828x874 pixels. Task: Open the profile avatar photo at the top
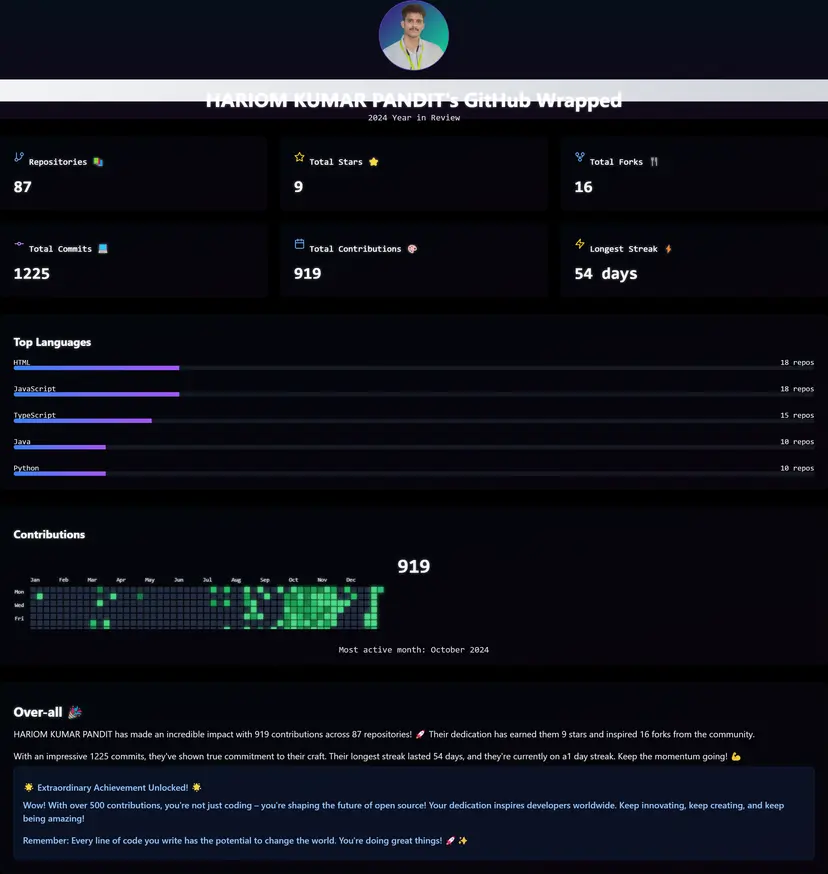[x=413, y=35]
